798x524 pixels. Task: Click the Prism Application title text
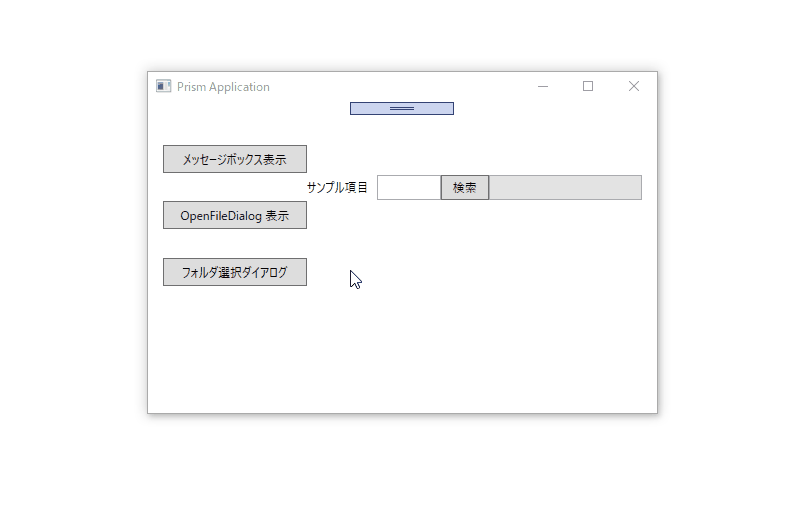[x=223, y=87]
